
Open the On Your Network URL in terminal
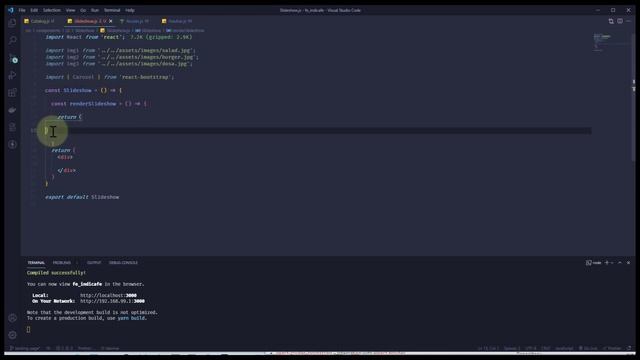tap(112, 301)
